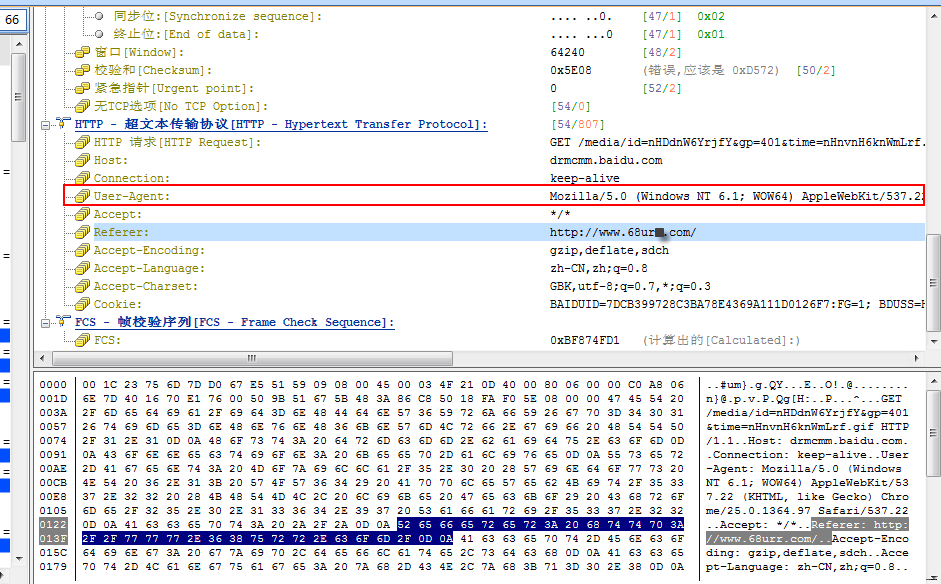
Task: Collapse the HTTP Hypertext Transfer Protocol node
Action: [x=46, y=124]
